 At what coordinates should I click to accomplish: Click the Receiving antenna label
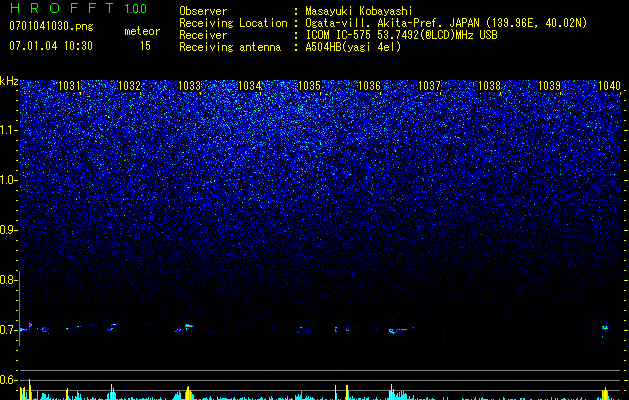[x=230, y=47]
